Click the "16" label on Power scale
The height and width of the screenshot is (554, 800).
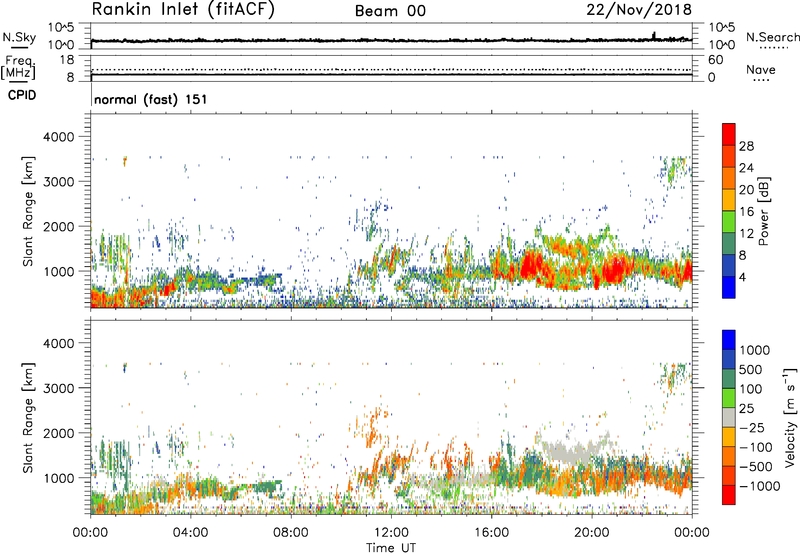(x=746, y=212)
